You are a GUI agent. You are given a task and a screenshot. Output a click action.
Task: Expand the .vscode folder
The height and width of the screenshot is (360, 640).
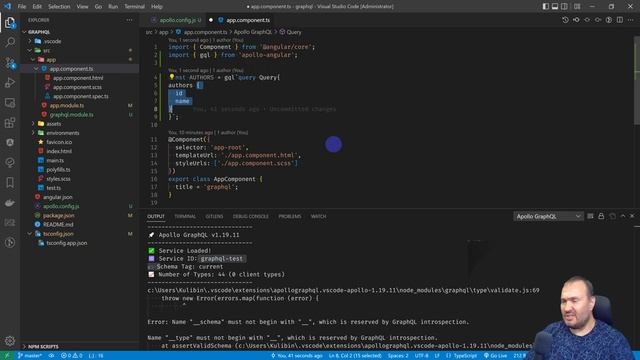pos(30,41)
